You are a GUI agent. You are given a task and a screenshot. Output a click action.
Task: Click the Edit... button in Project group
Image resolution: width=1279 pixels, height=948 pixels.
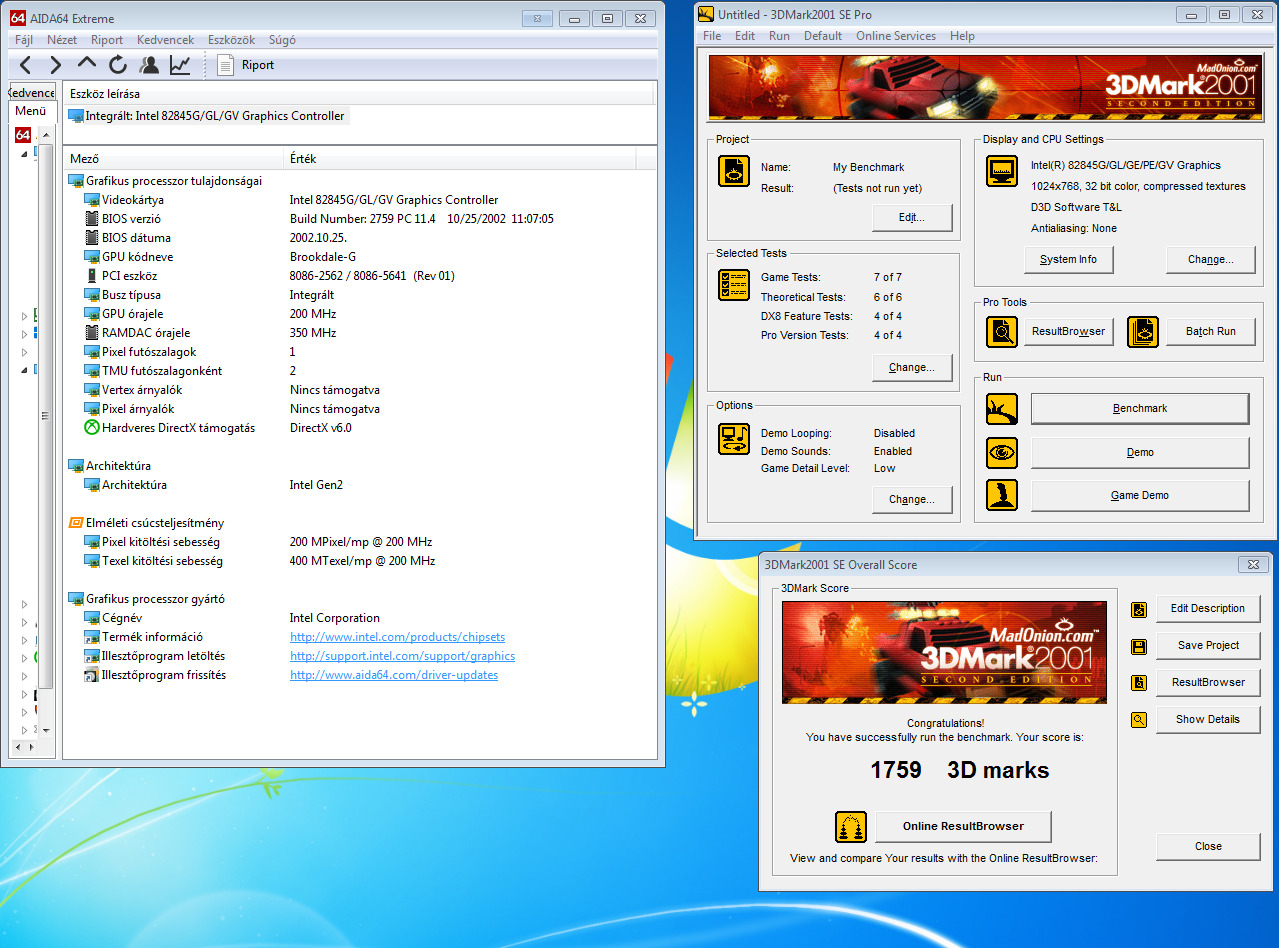[x=912, y=217]
